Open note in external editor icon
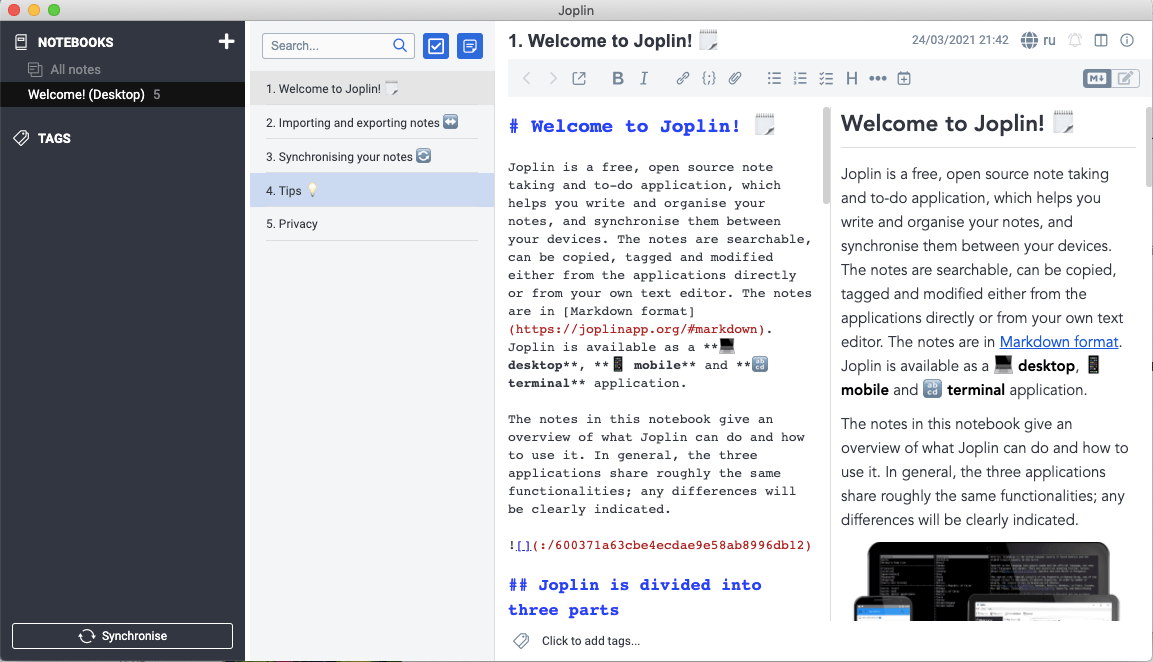 click(x=579, y=78)
